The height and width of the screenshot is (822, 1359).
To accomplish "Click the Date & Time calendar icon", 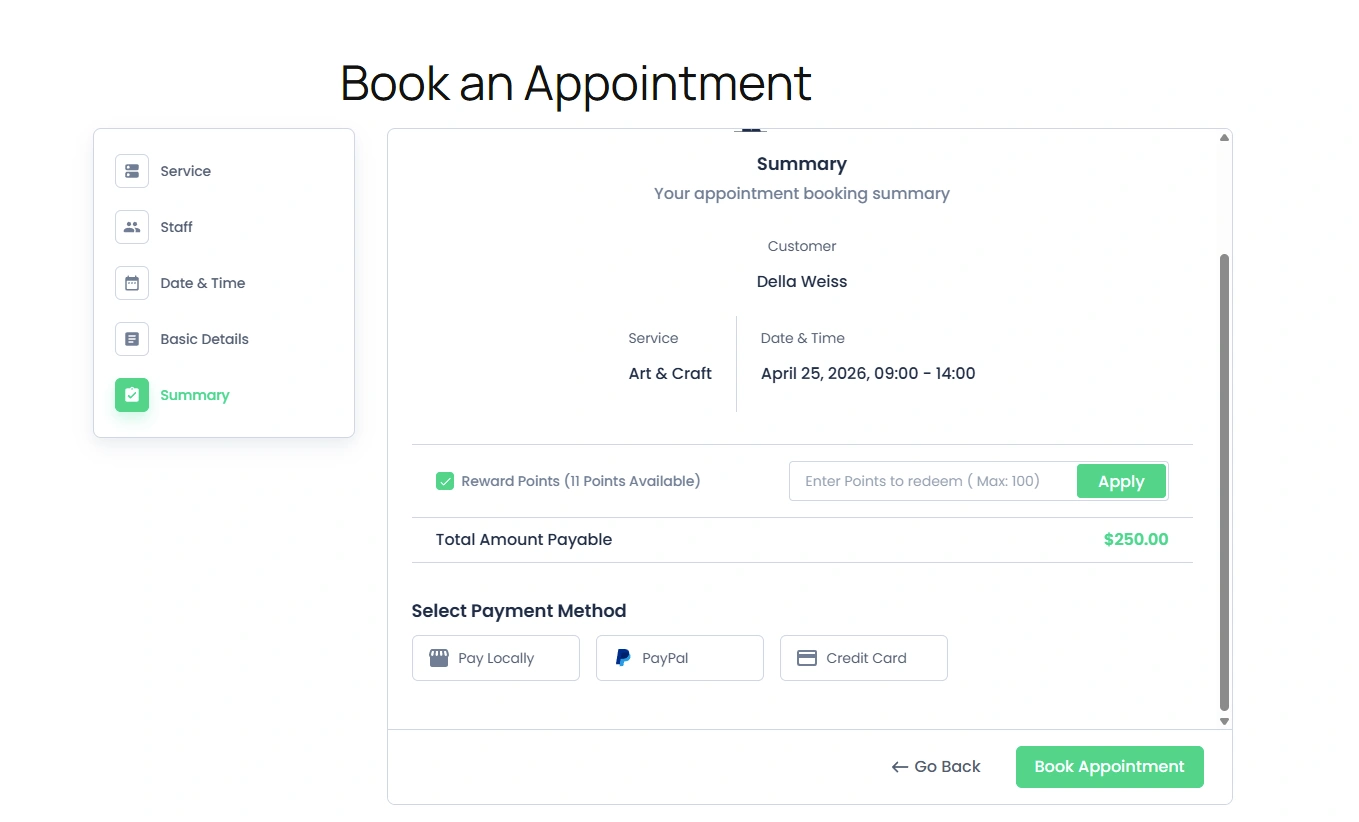I will 131,283.
